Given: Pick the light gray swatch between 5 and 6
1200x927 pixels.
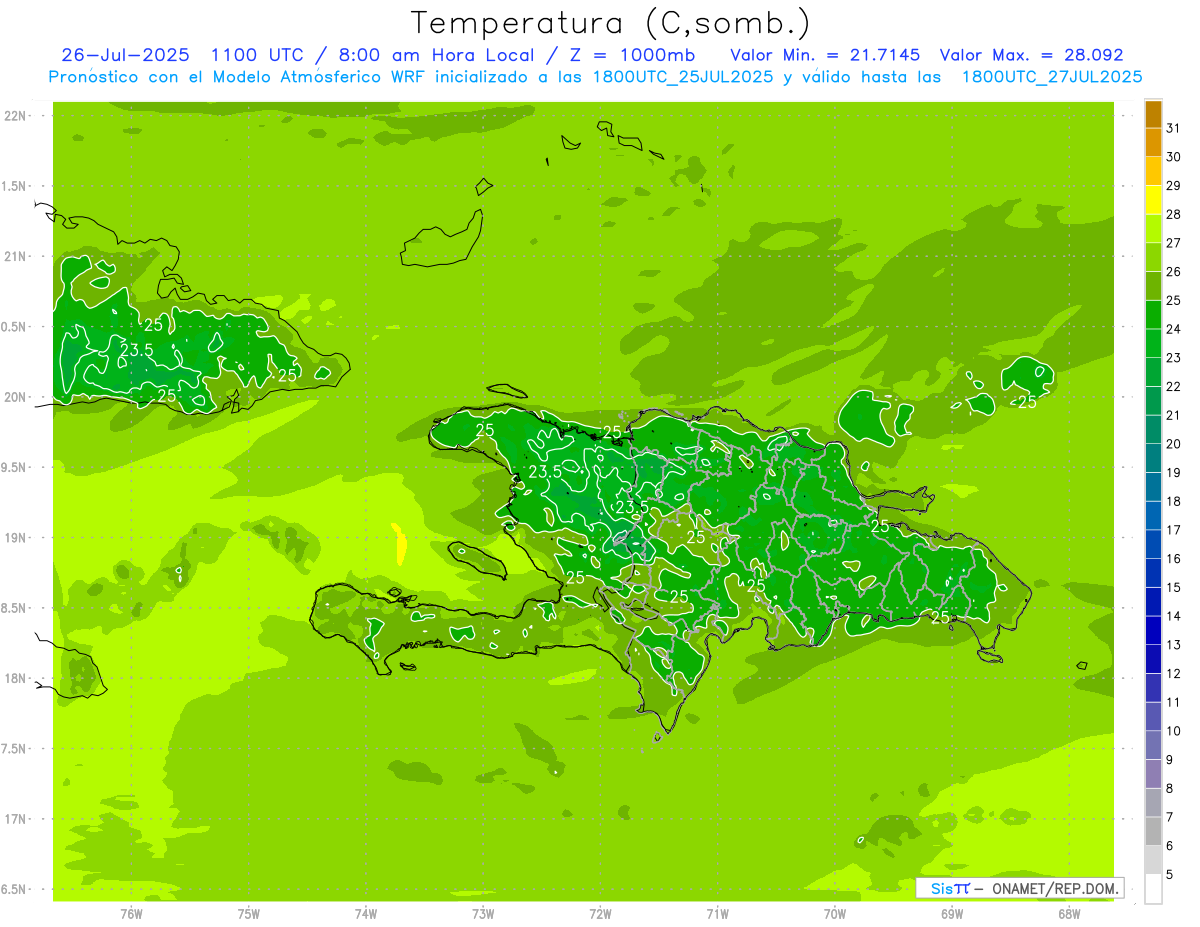Looking at the screenshot, I should (x=1153, y=861).
